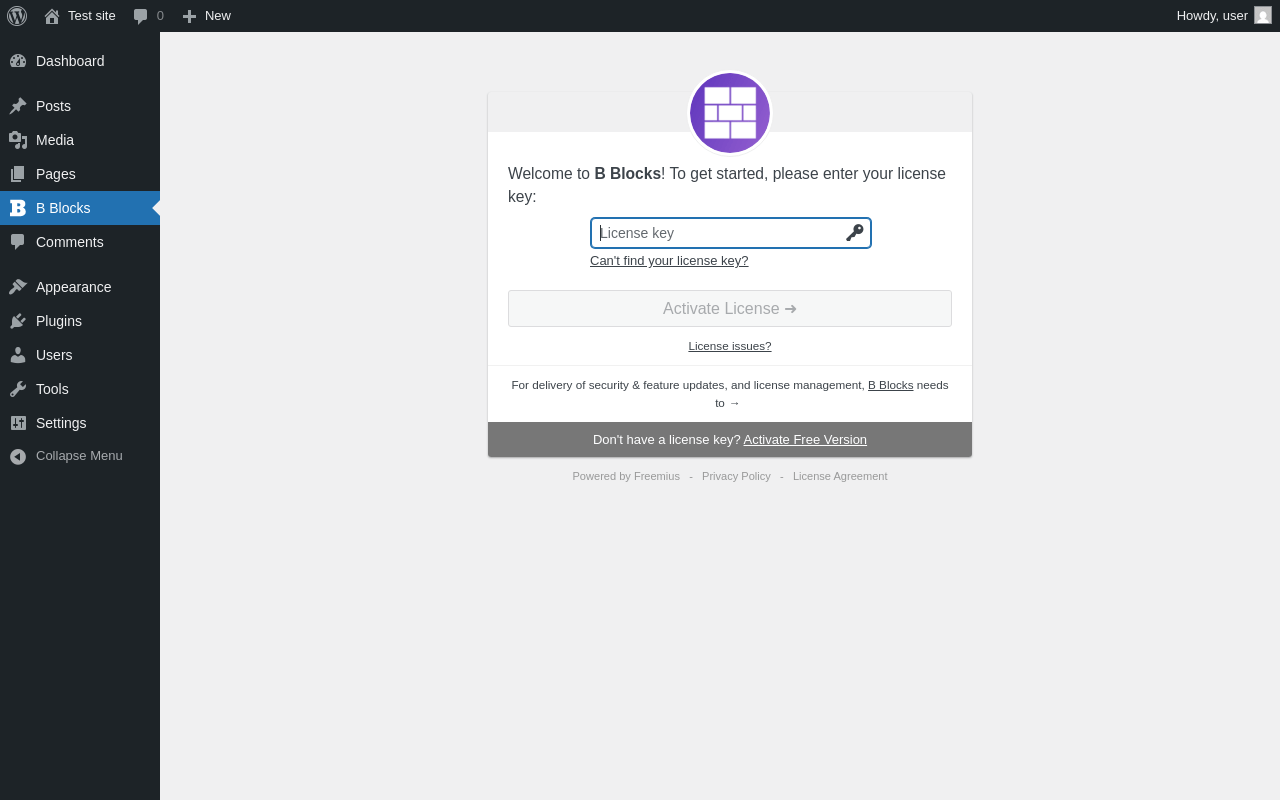Click the Settings sliders icon
Image resolution: width=1280 pixels, height=800 pixels.
pyautogui.click(x=18, y=423)
